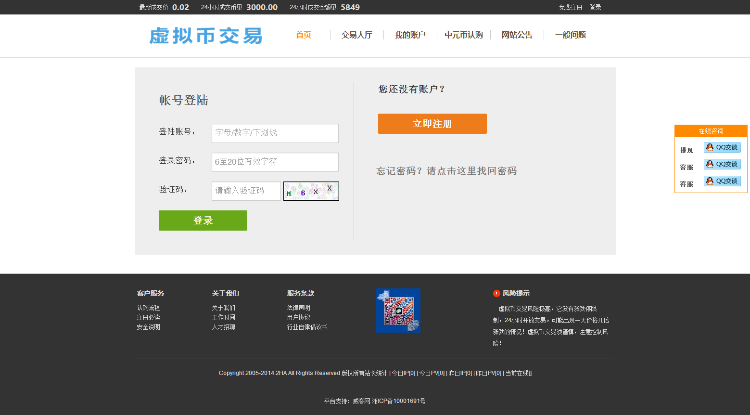This screenshot has width=750, height=415.
Task: Open 行业自律倡议书 under 服务条款
Action: pyautogui.click(x=307, y=327)
